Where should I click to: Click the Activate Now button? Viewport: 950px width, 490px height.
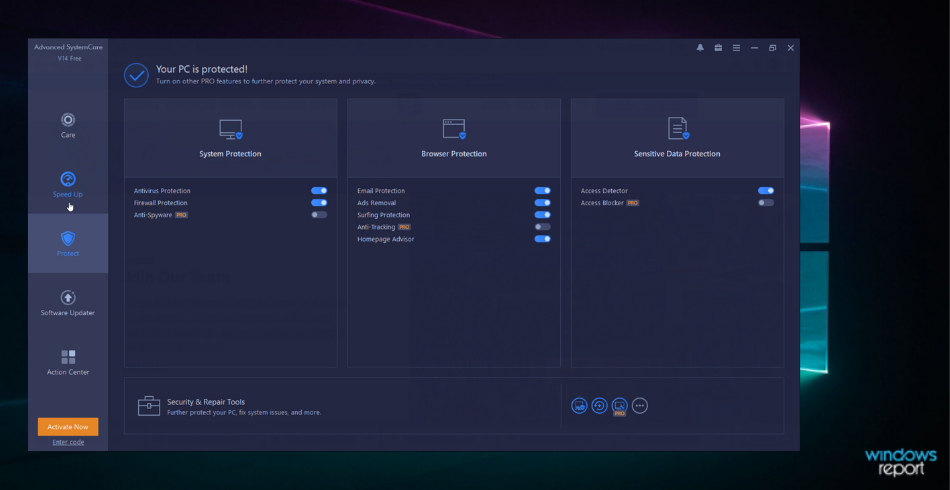click(68, 426)
